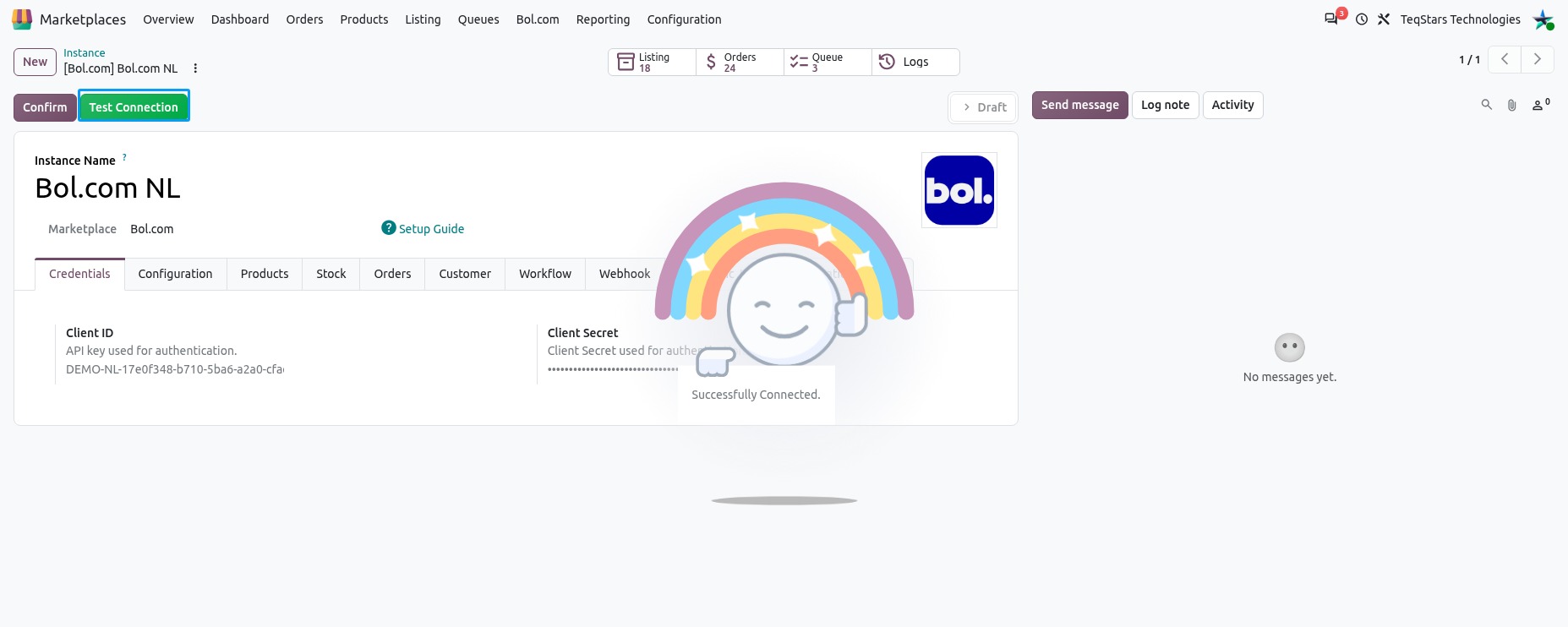Create a New instance record
The image size is (1568, 627).
(x=35, y=62)
